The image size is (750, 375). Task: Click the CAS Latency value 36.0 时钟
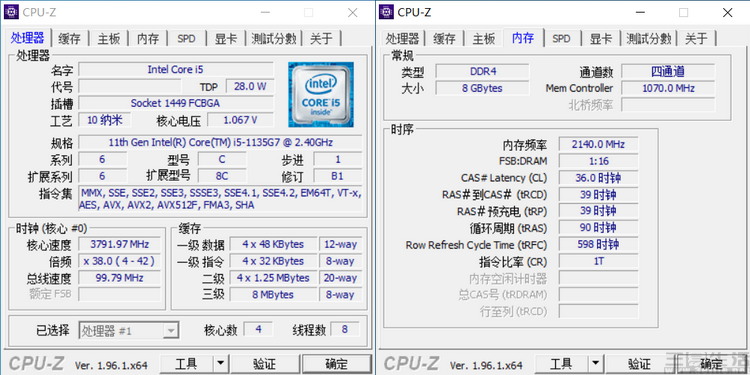point(598,178)
